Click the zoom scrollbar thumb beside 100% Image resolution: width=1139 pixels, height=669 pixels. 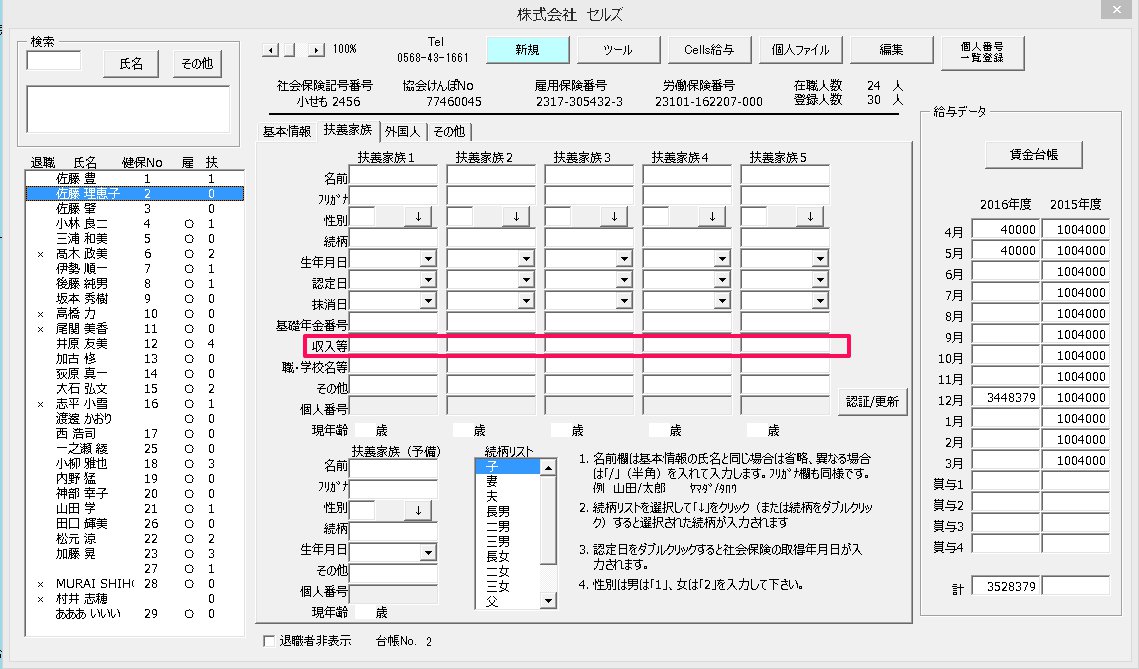[290, 49]
